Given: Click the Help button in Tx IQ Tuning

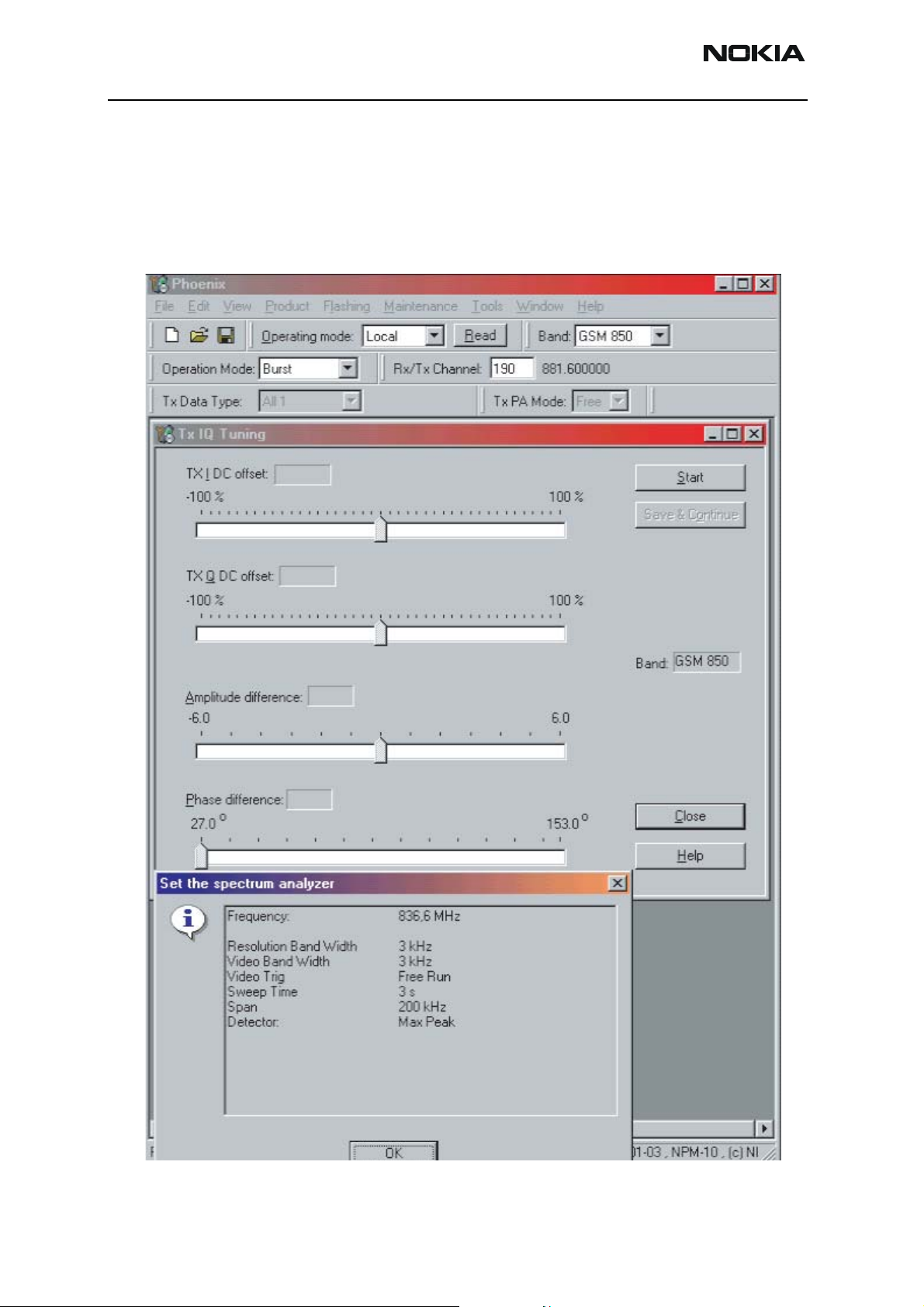Looking at the screenshot, I should point(690,856).
